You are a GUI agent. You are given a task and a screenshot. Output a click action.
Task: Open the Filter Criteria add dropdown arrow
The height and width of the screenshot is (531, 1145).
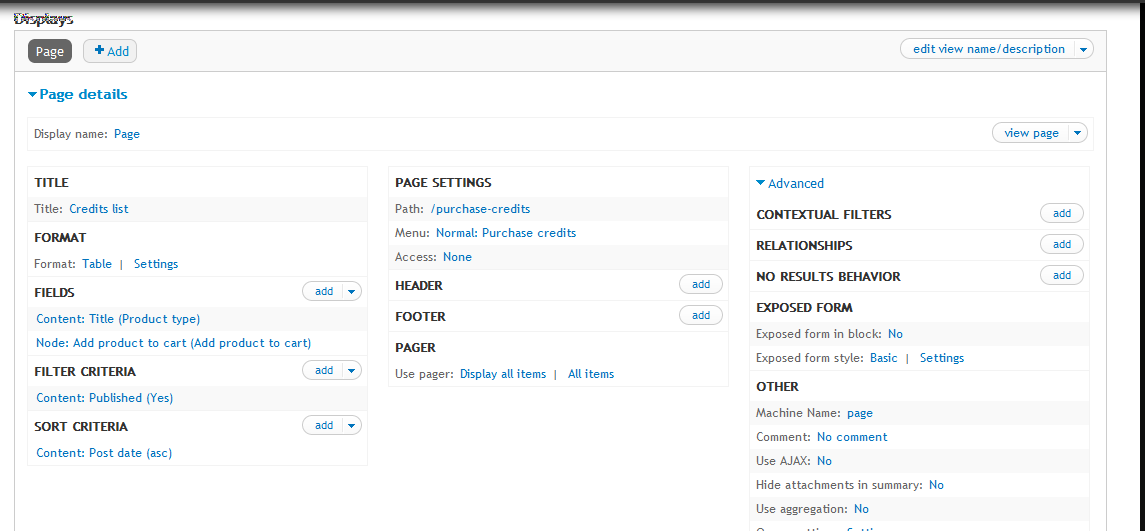tap(351, 370)
